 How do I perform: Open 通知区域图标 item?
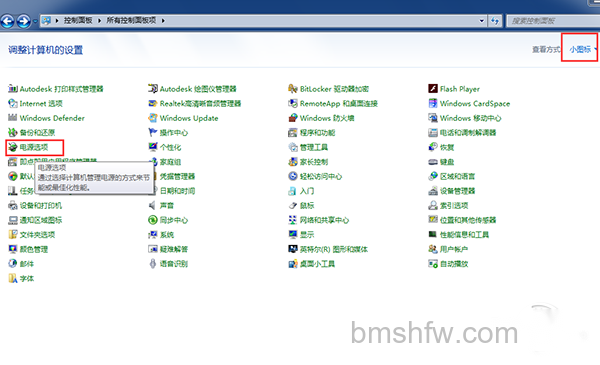35,220
